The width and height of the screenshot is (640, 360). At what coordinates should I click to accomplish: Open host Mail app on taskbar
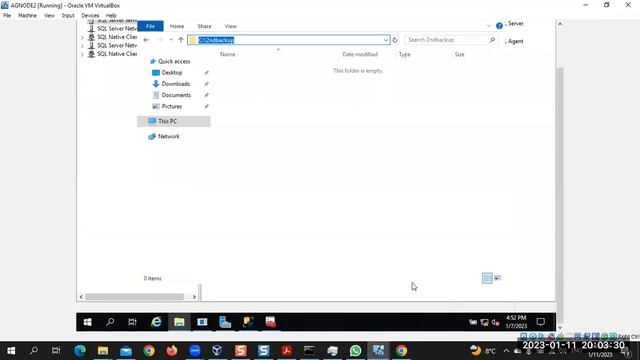[x=126, y=351]
